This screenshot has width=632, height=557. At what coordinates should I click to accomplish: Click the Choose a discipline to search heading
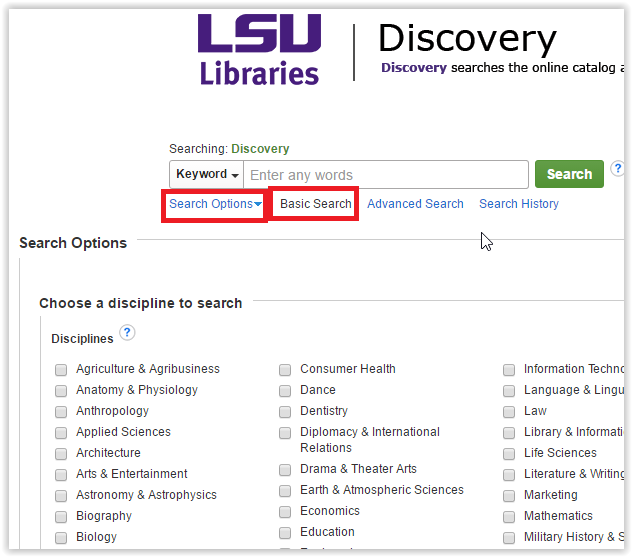coord(141,303)
